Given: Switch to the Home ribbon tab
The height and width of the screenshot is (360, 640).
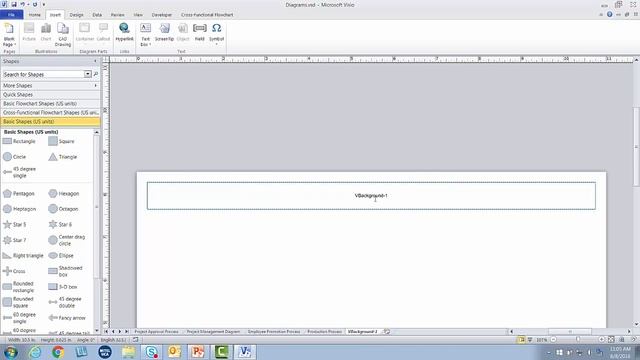Looking at the screenshot, I should click(x=35, y=15).
